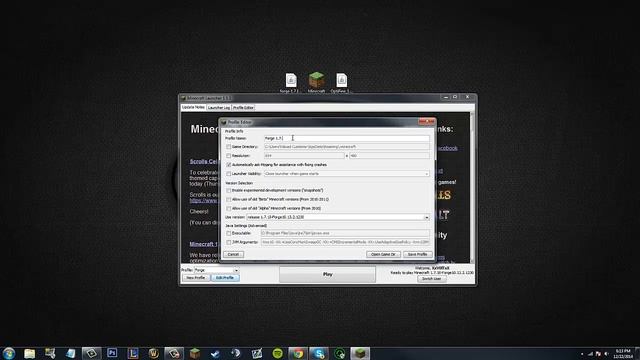Click the resolution height field

click(x=389, y=156)
